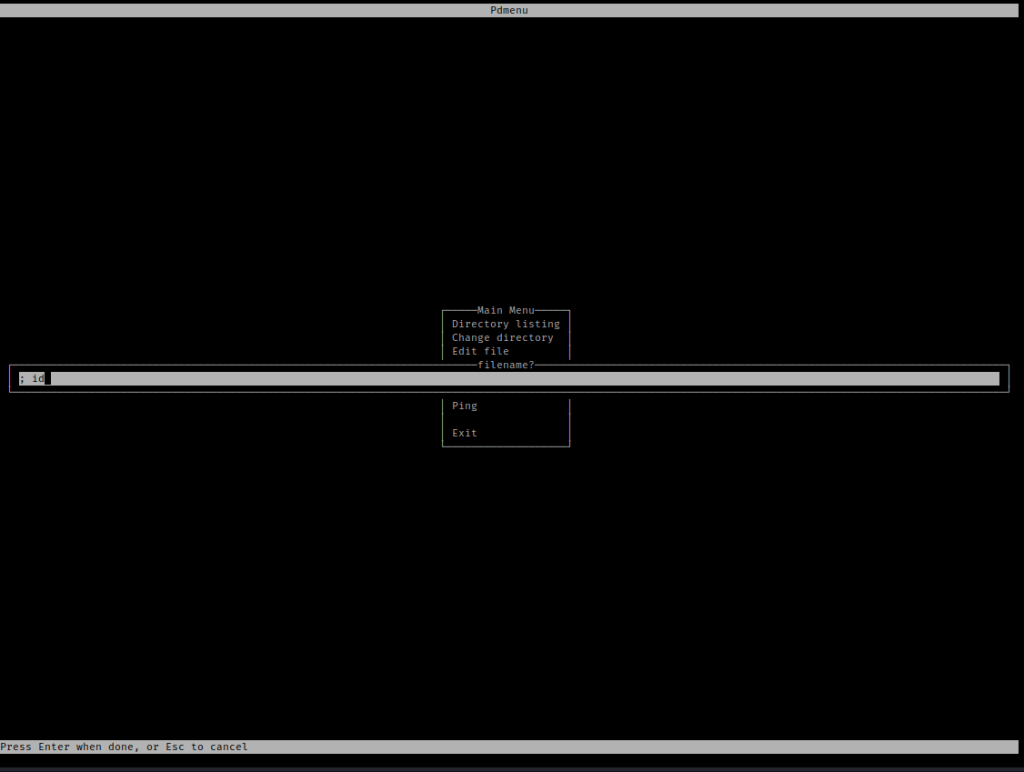Screen dimensions: 1024x772
Task: Click the Pdmenu title bar text
Action: coord(509,10)
